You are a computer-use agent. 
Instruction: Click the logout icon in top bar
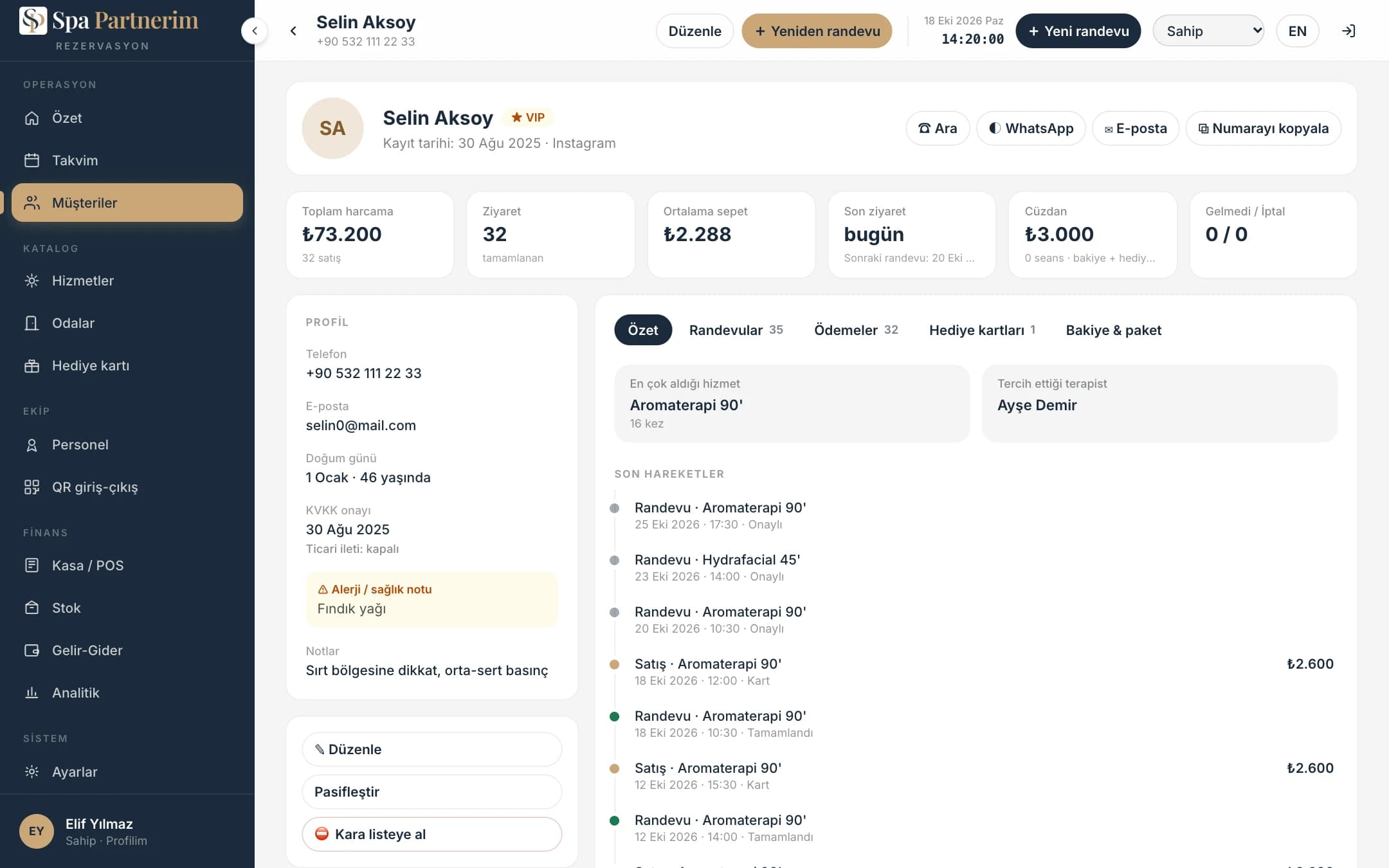coord(1348,31)
